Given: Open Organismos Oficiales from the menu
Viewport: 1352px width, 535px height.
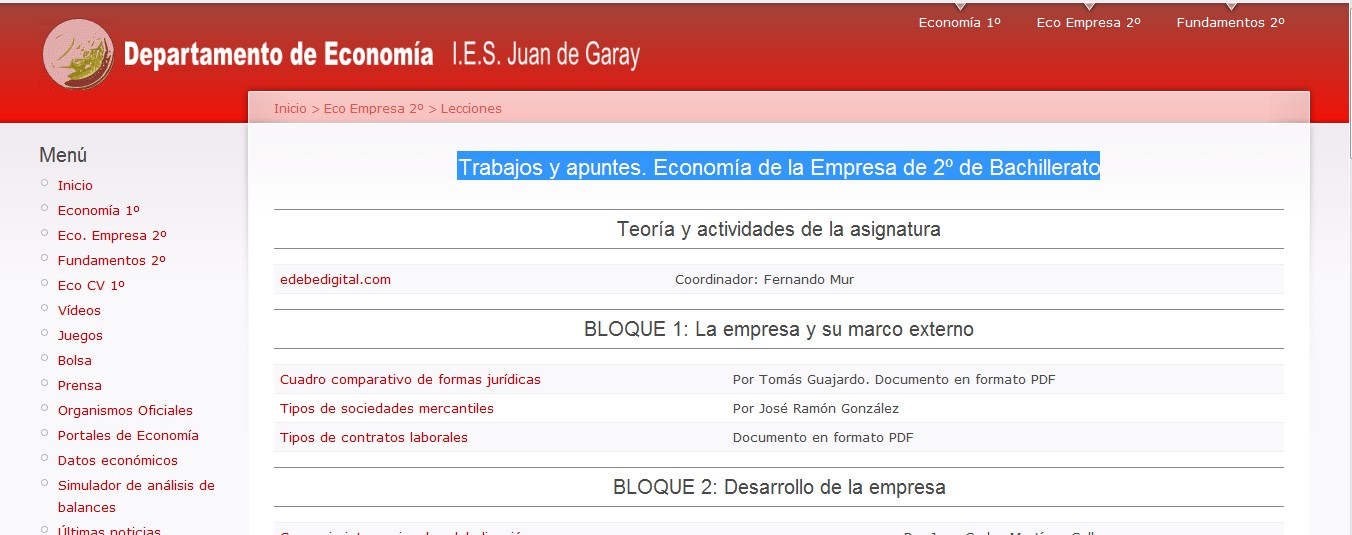Looking at the screenshot, I should pyautogui.click(x=125, y=410).
